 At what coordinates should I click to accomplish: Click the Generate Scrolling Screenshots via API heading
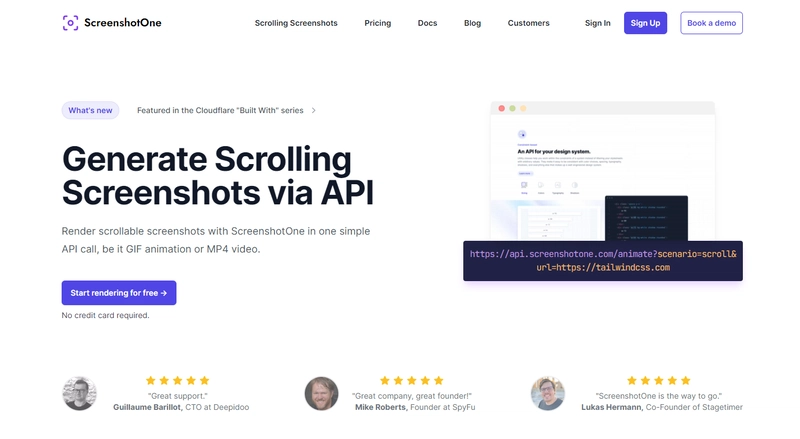(218, 176)
